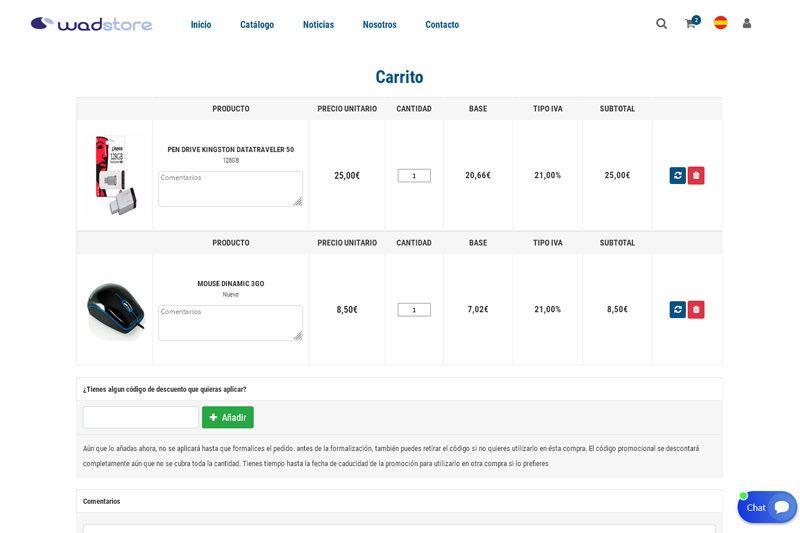The height and width of the screenshot is (533, 800).
Task: Click the pen drive product thumbnail
Action: [x=115, y=175]
